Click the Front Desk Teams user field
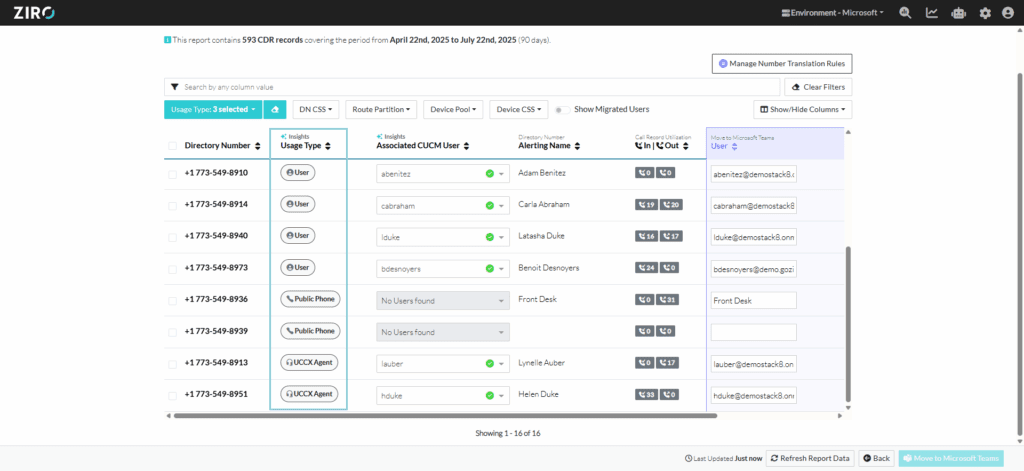Image resolution: width=1024 pixels, height=471 pixels. [x=754, y=300]
